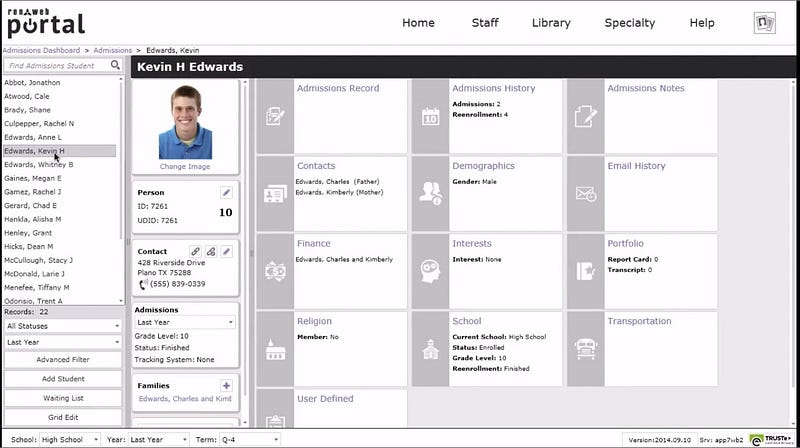
Task: Edit Contact info pencil icon
Action: pyautogui.click(x=226, y=251)
